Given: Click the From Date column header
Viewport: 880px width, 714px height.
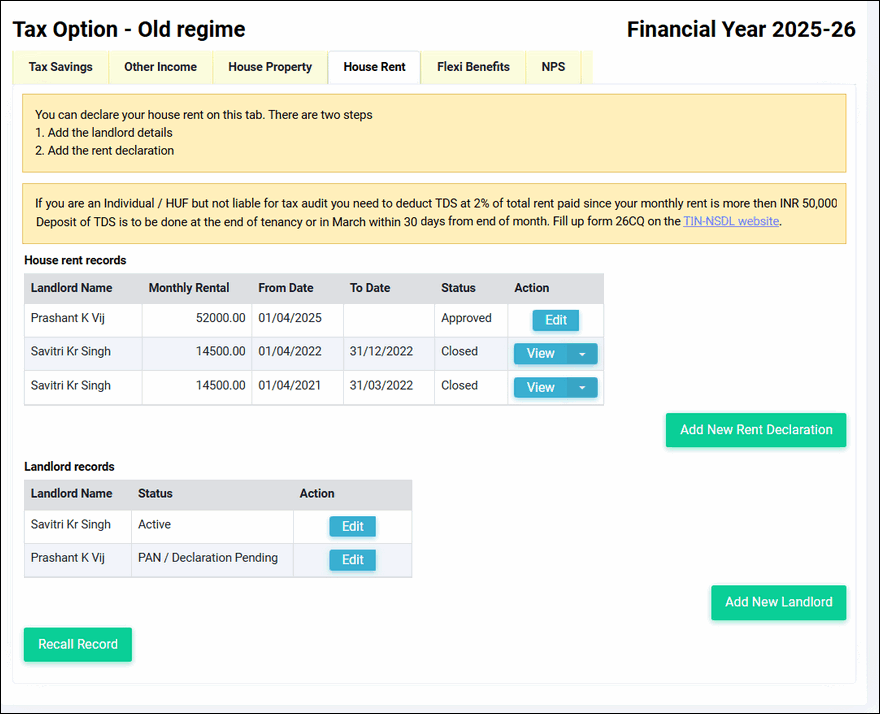Looking at the screenshot, I should point(286,288).
